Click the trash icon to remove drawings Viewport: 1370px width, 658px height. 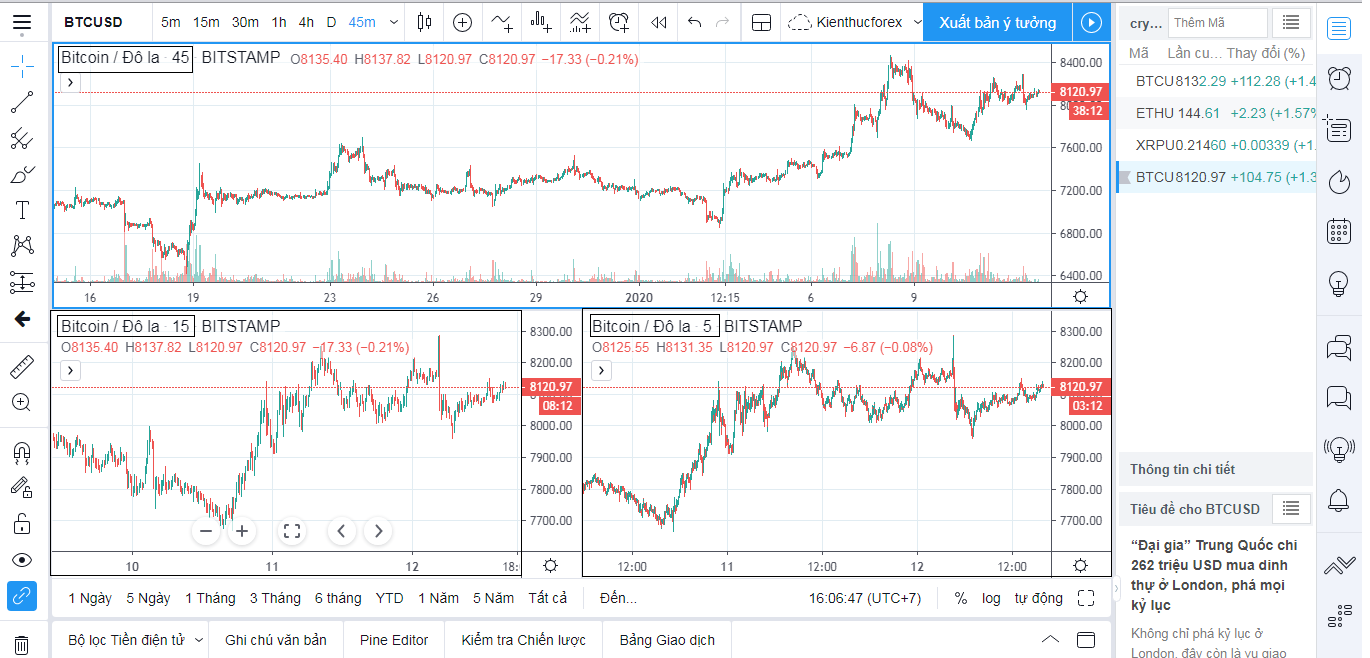tap(22, 645)
